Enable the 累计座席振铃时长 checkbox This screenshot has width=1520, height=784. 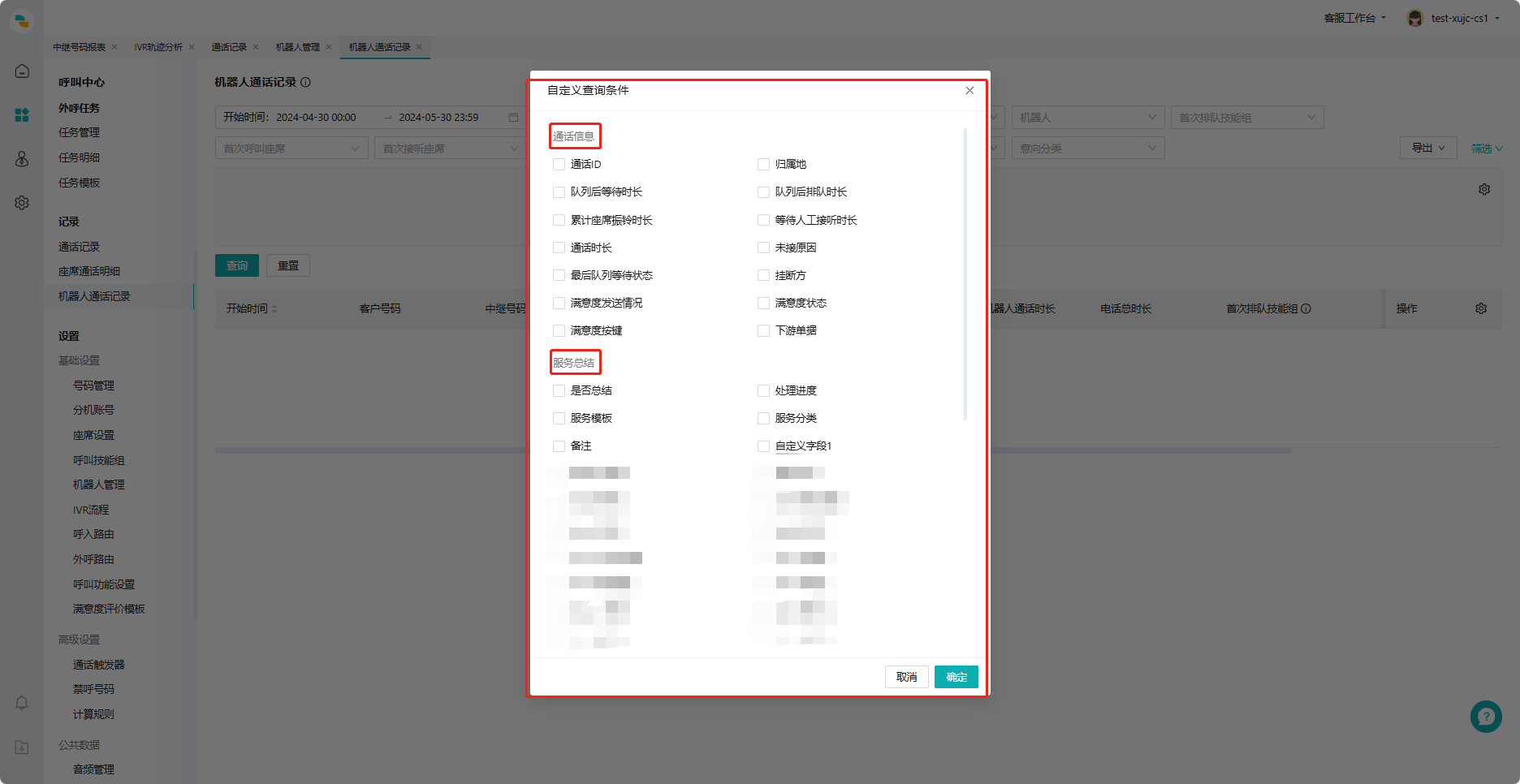point(559,220)
